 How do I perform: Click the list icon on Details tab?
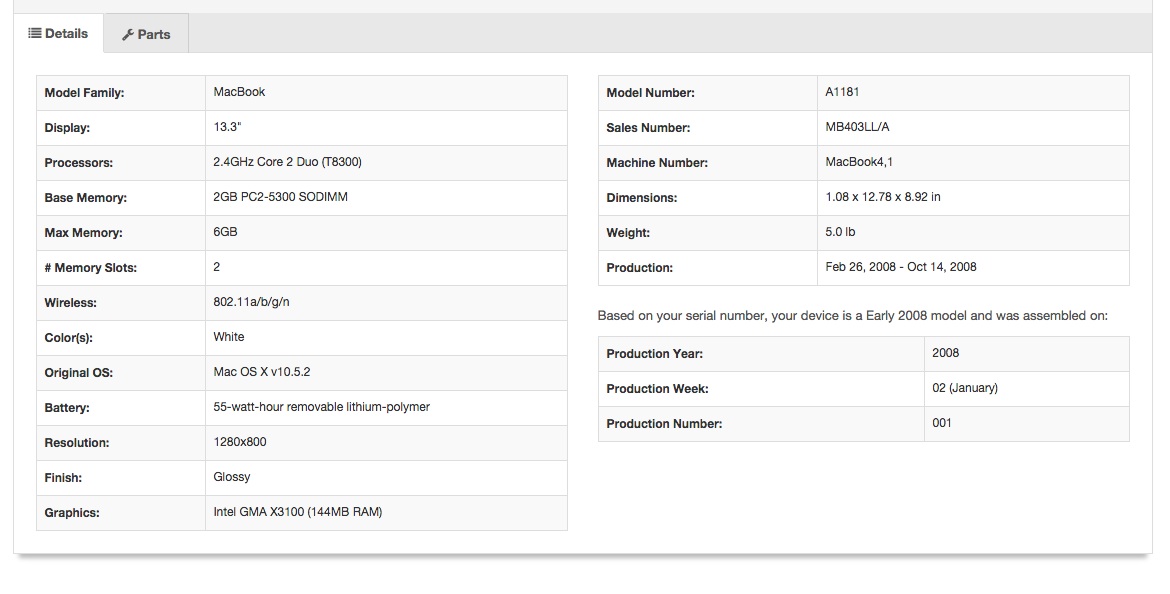(x=34, y=33)
